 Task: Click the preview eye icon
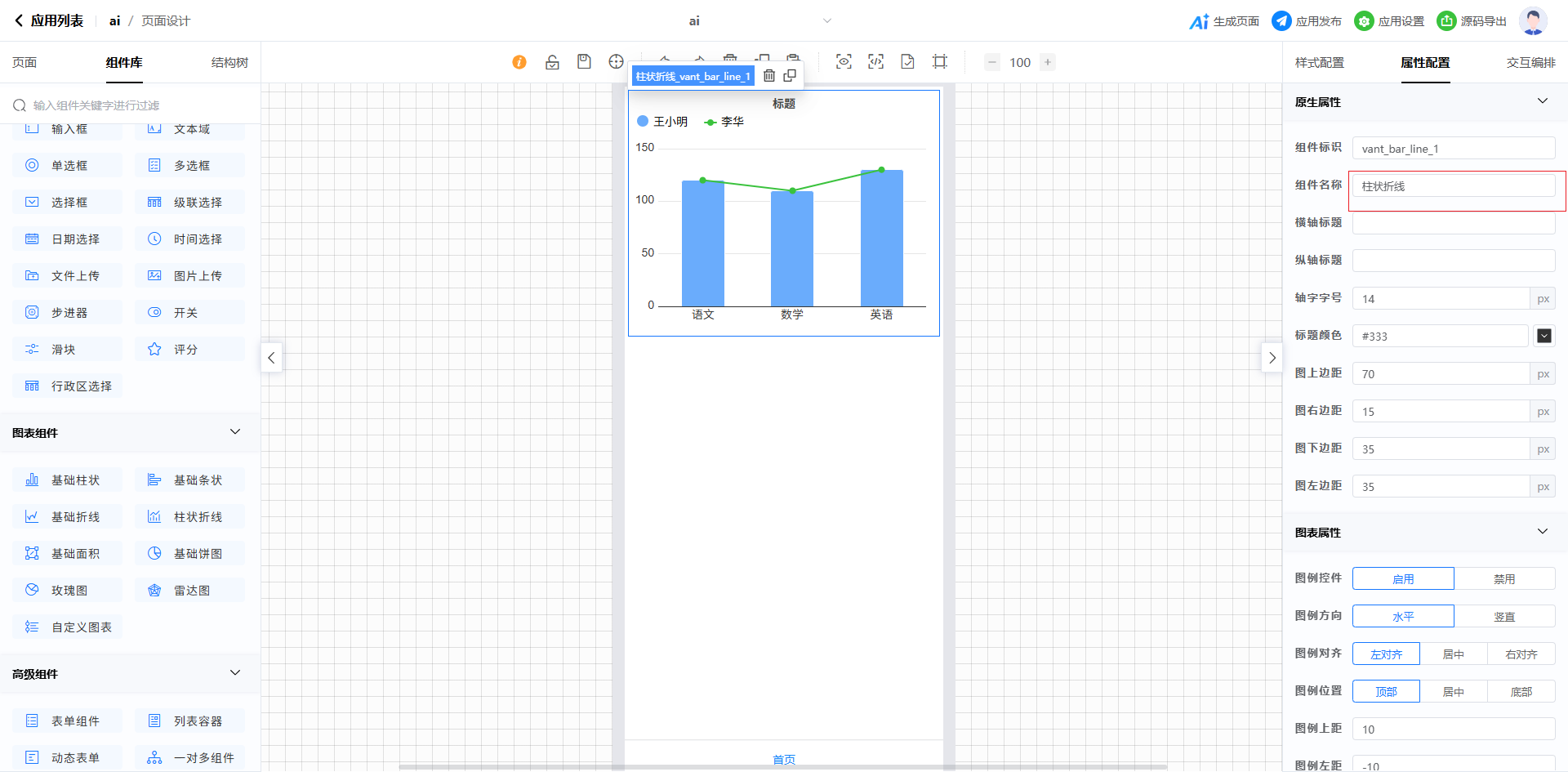pos(844,62)
